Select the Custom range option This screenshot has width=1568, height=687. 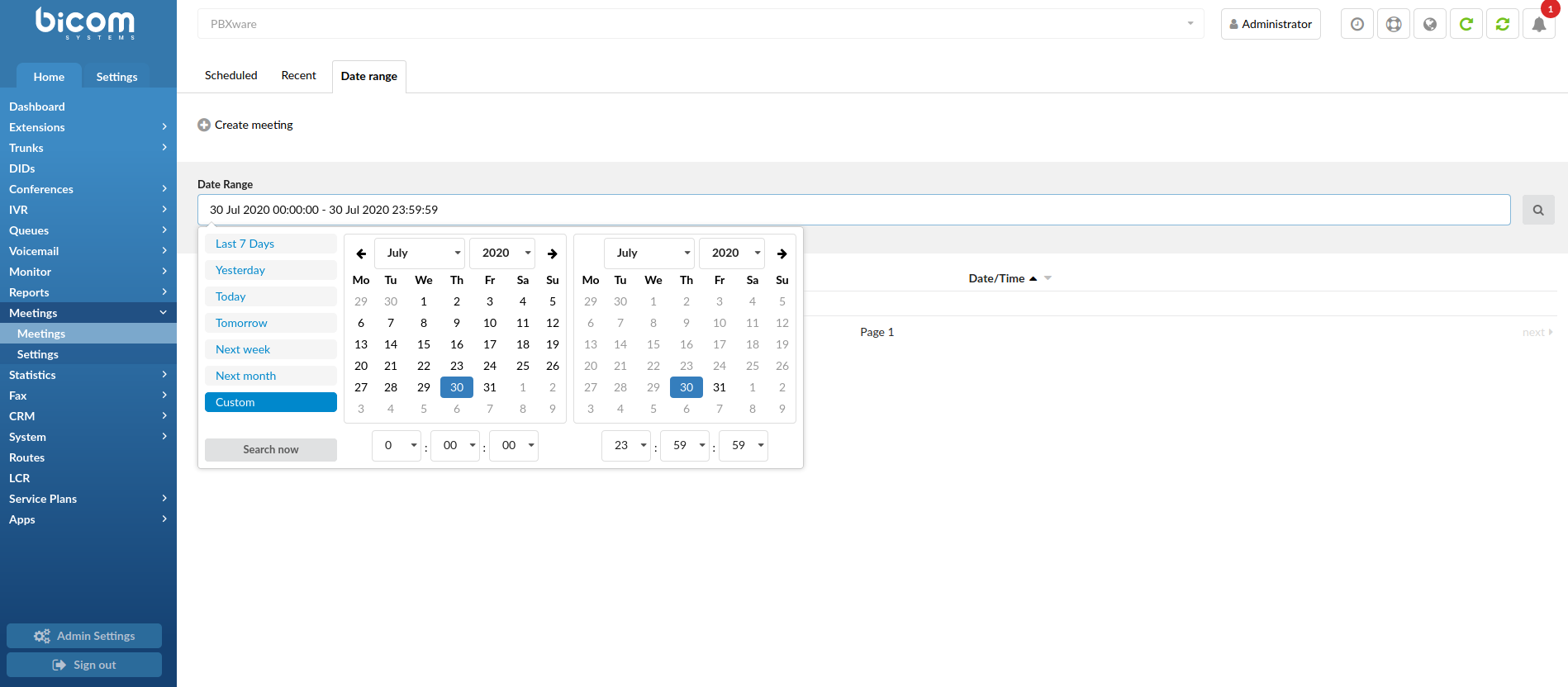click(271, 402)
